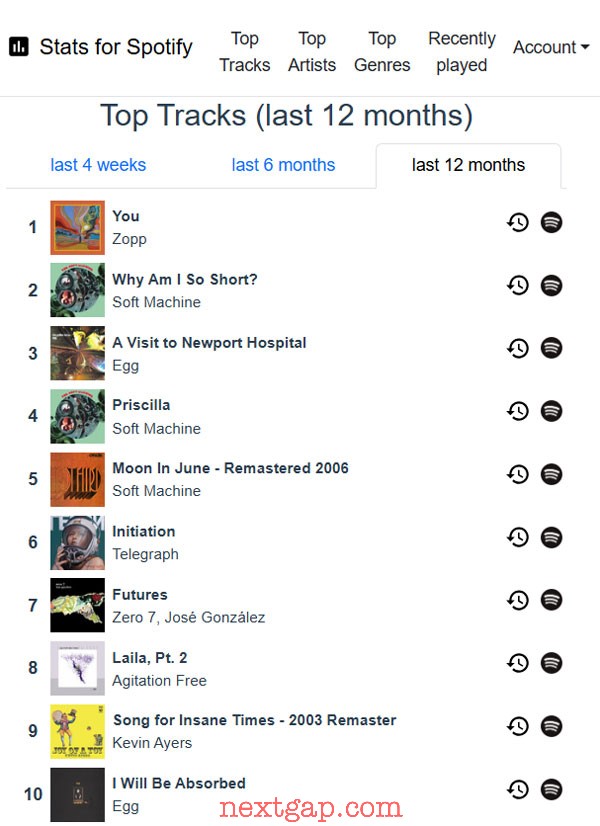Viewport: 600px width, 826px height.
Task: Click the Spotify icon beside Initiation
Action: coord(552,537)
